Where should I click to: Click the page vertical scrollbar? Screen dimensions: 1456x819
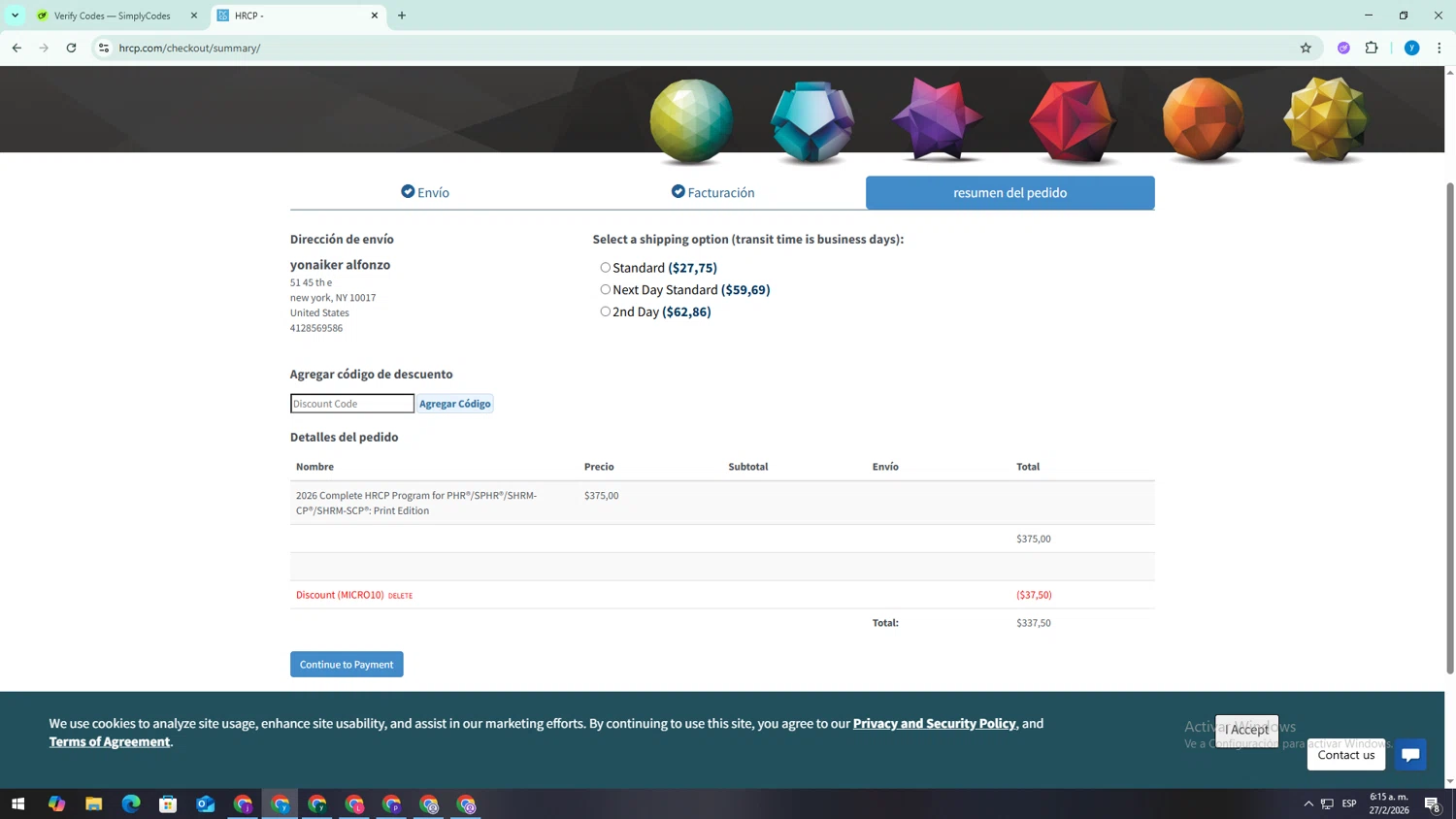[x=1450, y=427]
